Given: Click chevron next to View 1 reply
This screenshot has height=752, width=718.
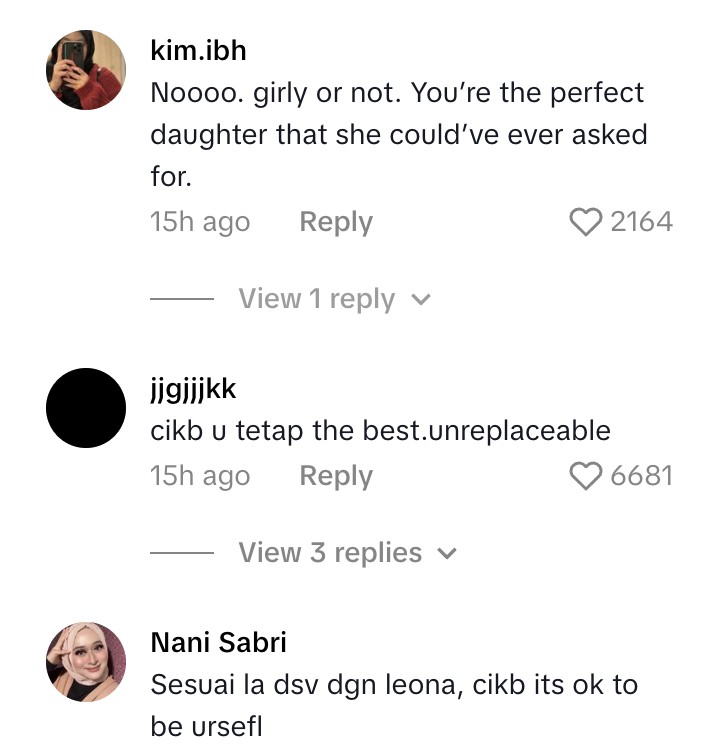Looking at the screenshot, I should click(421, 300).
